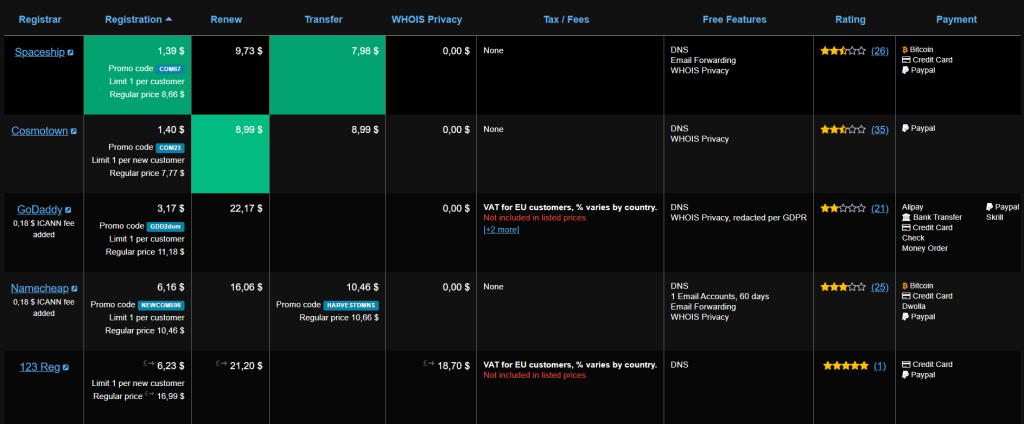Click the external link icon beside 123 Reg

(x=66, y=368)
